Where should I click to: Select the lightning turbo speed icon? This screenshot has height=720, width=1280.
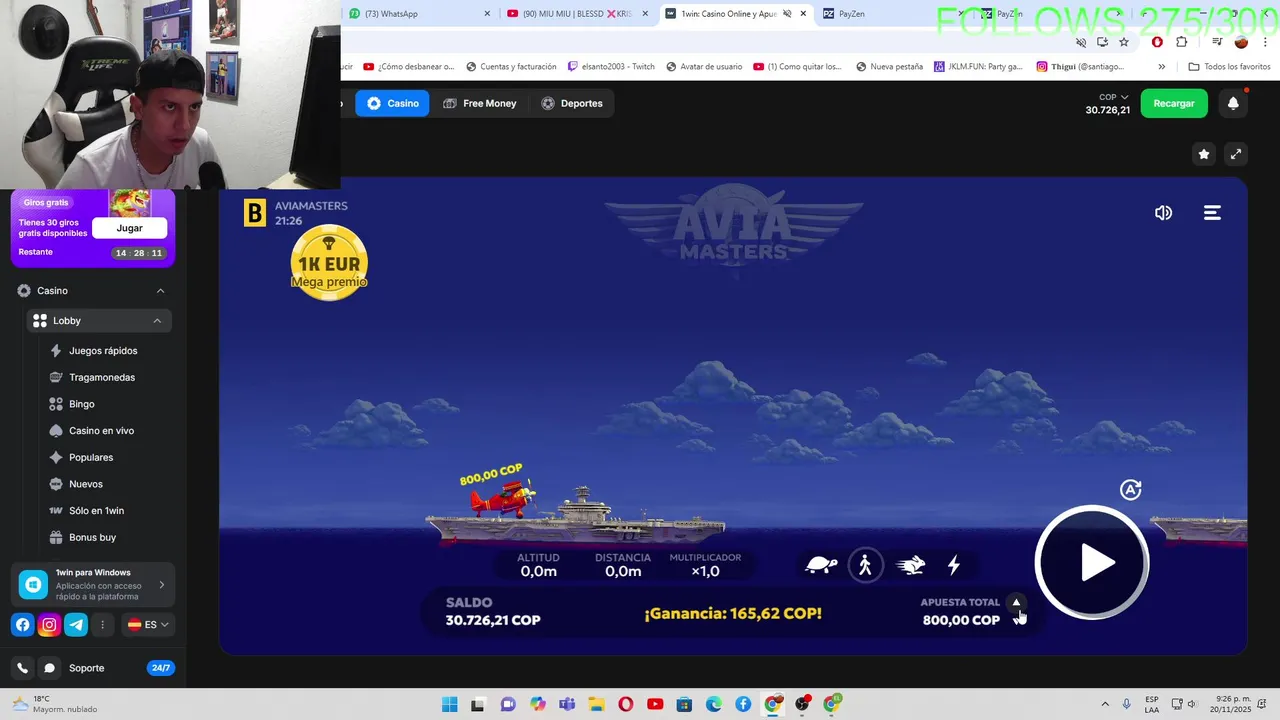[954, 565]
